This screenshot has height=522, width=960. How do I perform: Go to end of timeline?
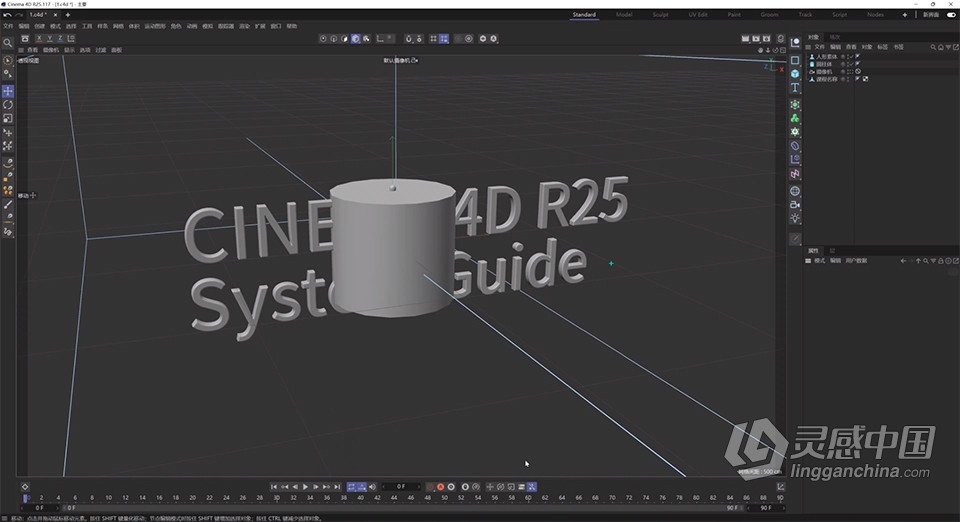point(337,487)
